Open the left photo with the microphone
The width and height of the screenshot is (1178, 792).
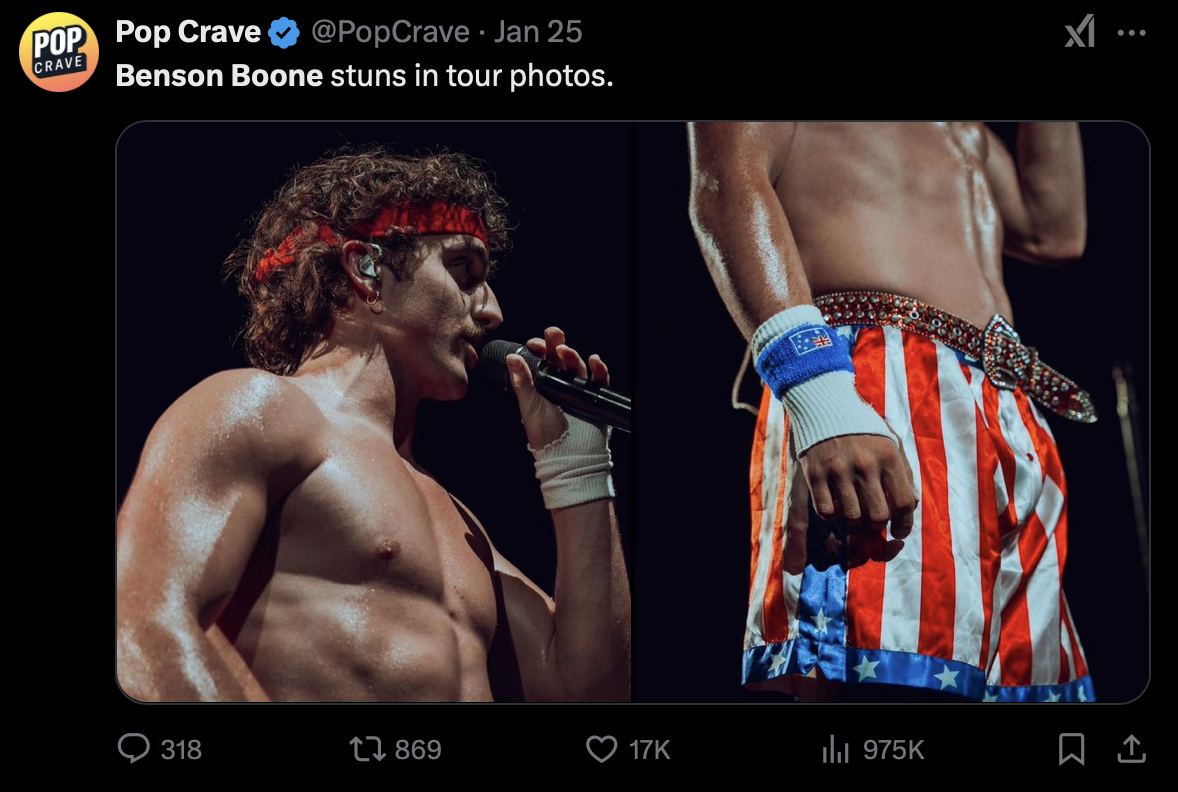click(x=374, y=412)
